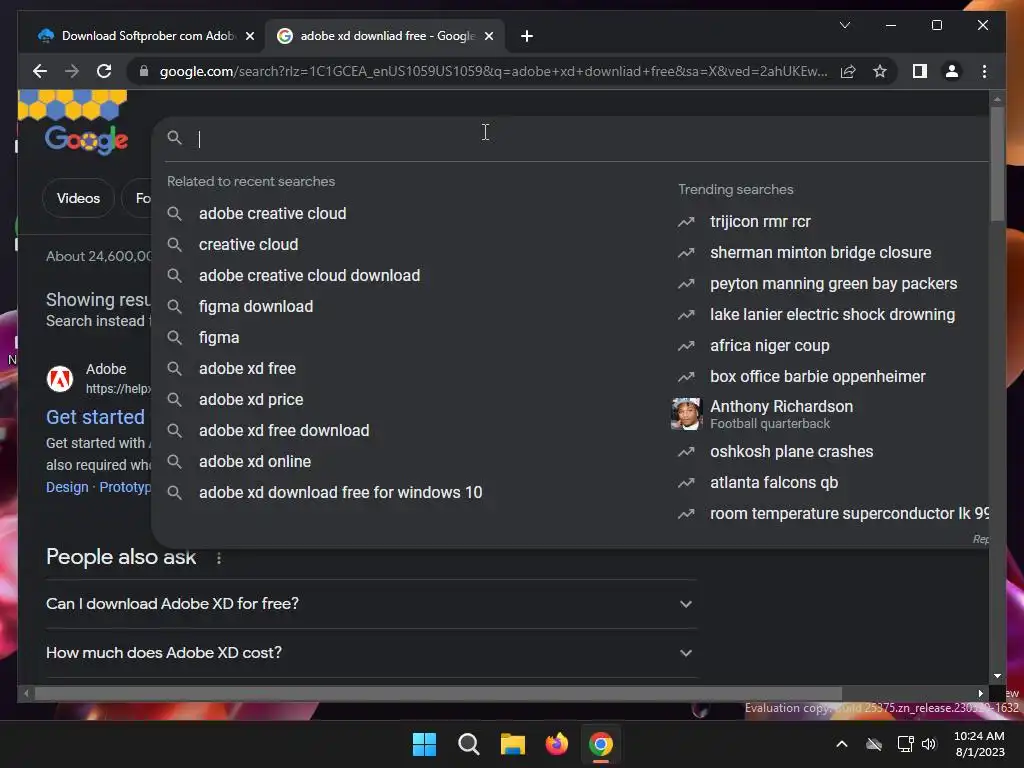
Task: Open trending lake lanier electric shock drowning
Action: coord(832,315)
